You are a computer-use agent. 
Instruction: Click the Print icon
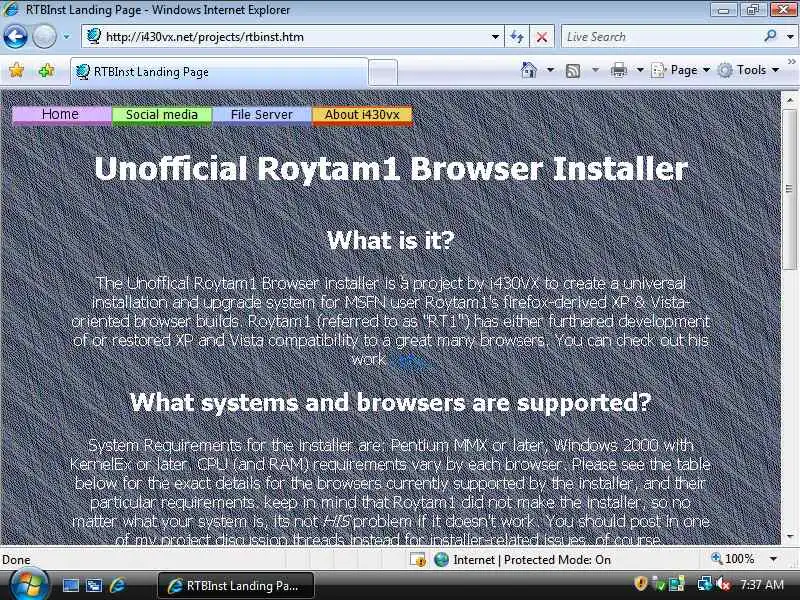pyautogui.click(x=618, y=70)
